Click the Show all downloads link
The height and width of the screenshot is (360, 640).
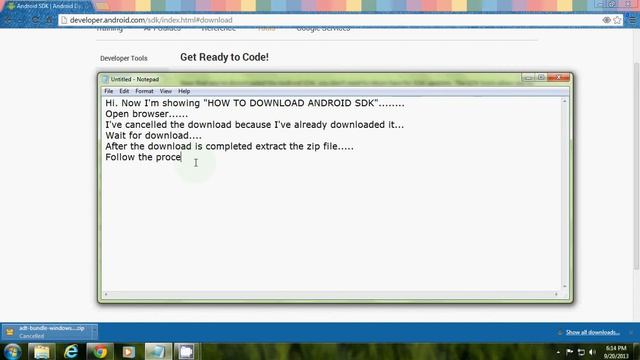tap(593, 332)
